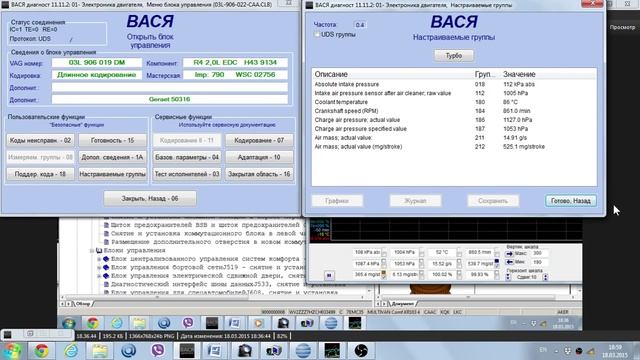Open Internet Explorer on the outer bottom taskbar

tap(71, 351)
